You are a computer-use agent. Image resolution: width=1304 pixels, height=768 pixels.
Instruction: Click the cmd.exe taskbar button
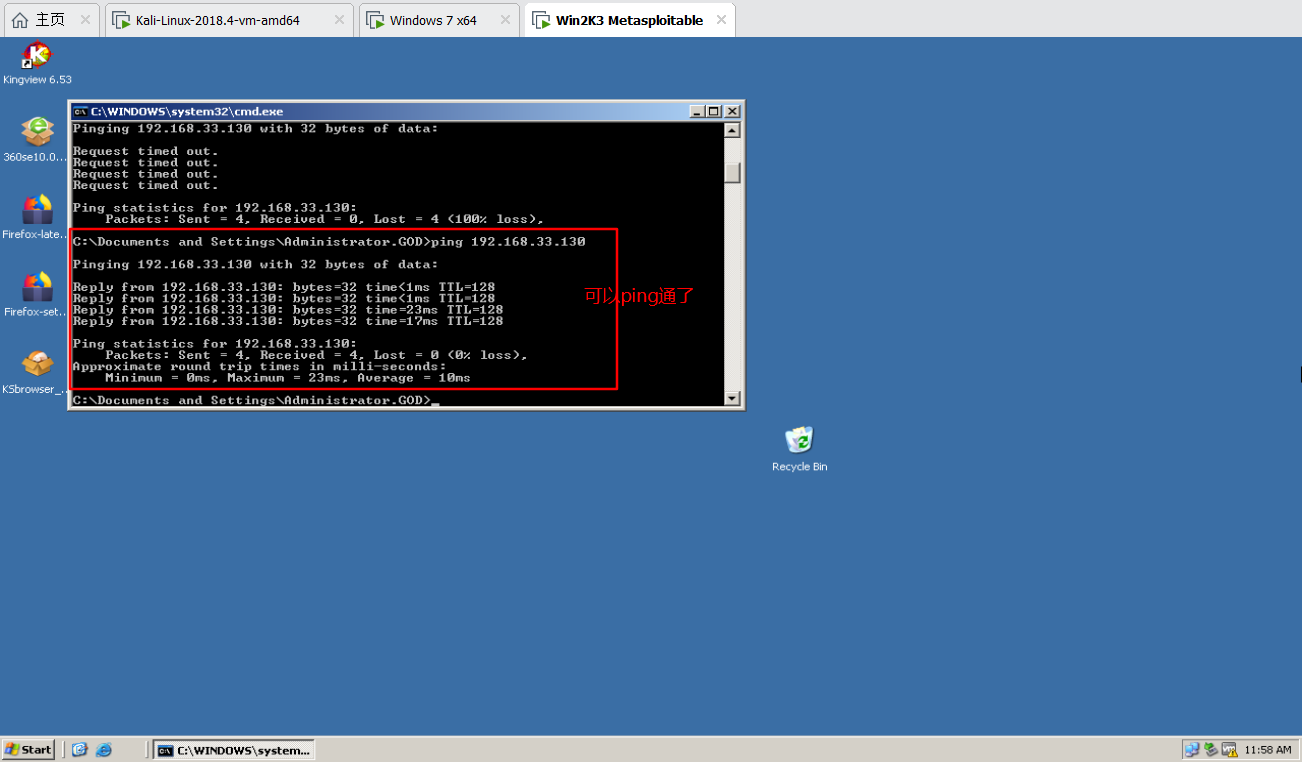[x=235, y=749]
